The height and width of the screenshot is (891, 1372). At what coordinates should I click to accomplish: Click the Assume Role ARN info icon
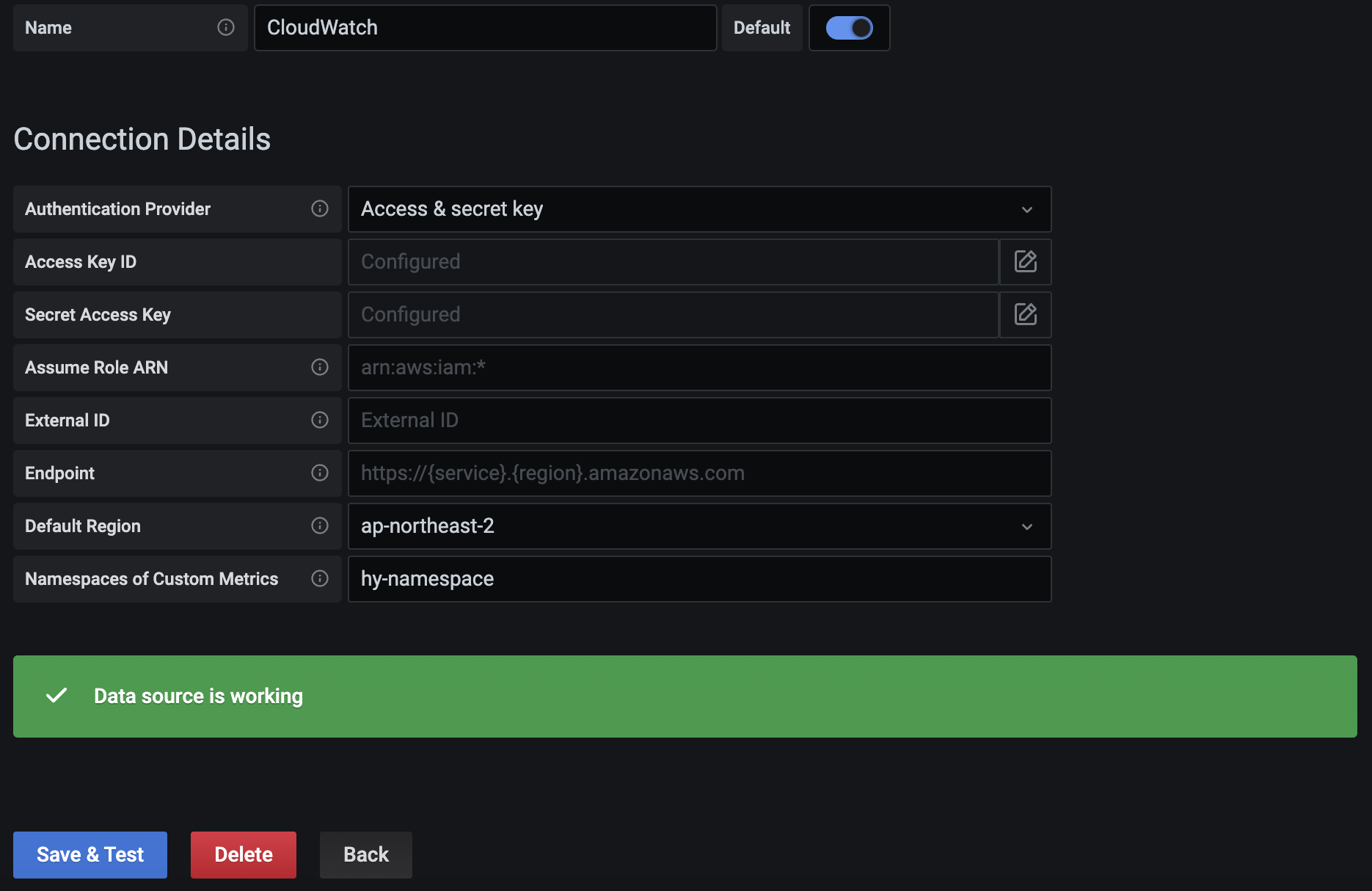(x=320, y=367)
